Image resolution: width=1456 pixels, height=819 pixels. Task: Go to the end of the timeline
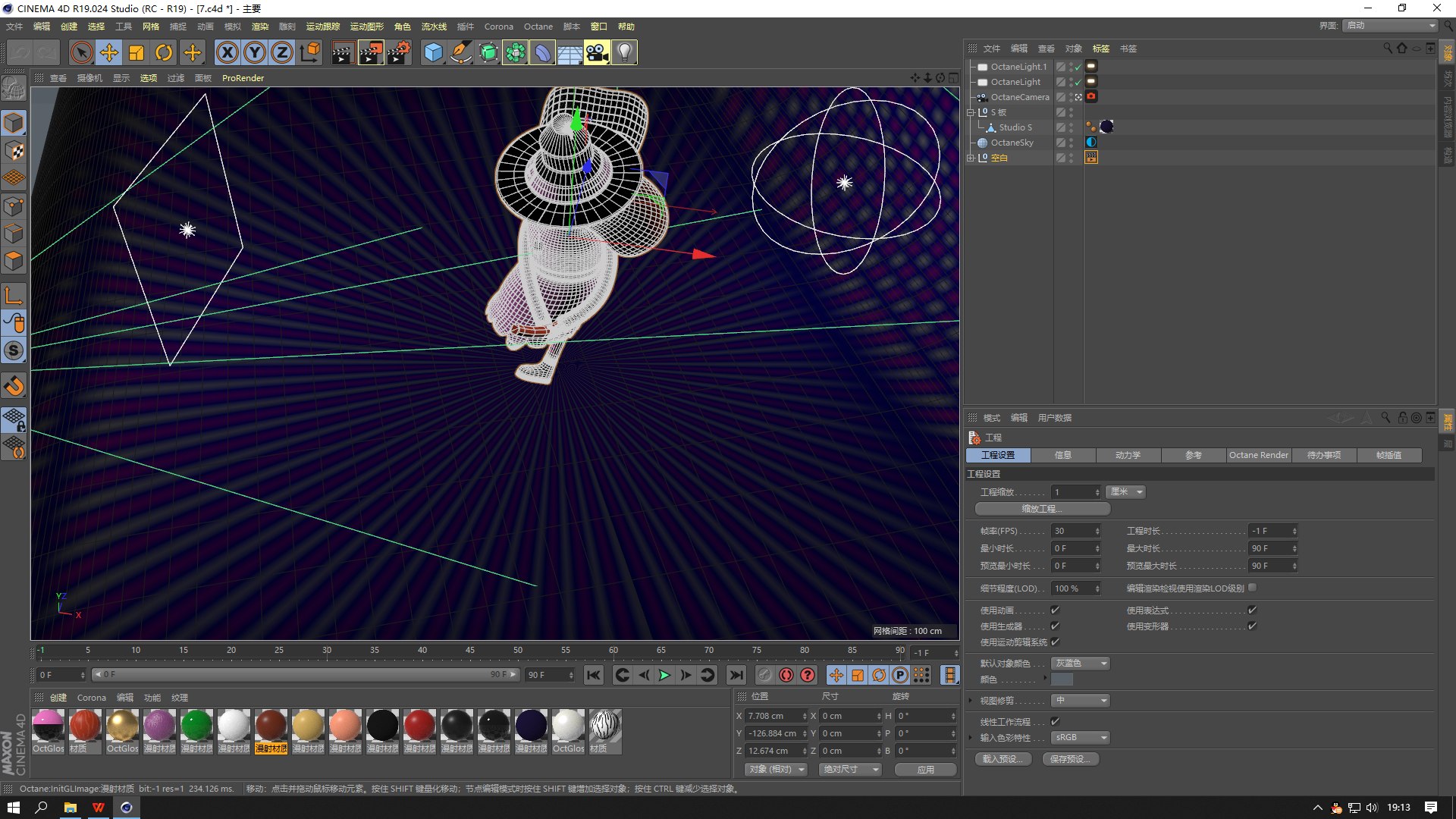point(736,675)
